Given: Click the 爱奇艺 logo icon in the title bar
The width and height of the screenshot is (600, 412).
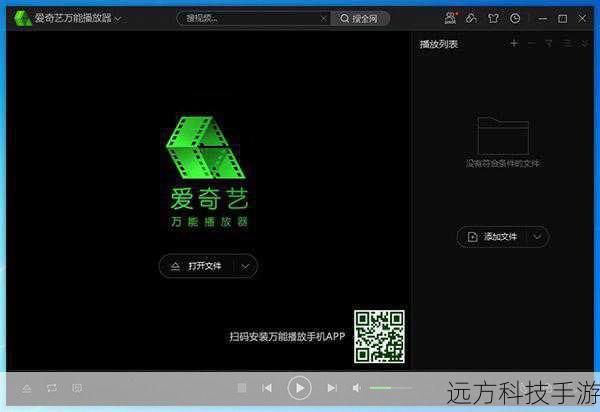Looking at the screenshot, I should (x=22, y=18).
